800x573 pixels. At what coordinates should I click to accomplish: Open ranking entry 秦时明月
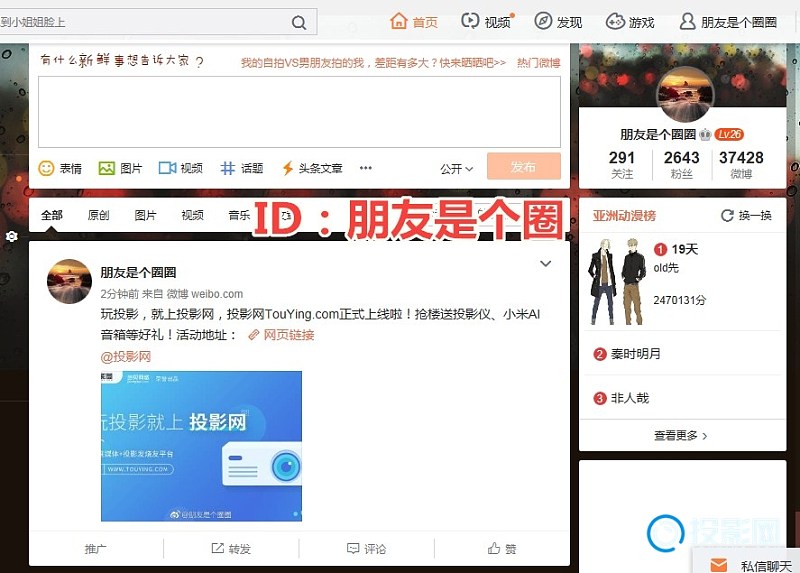click(636, 354)
